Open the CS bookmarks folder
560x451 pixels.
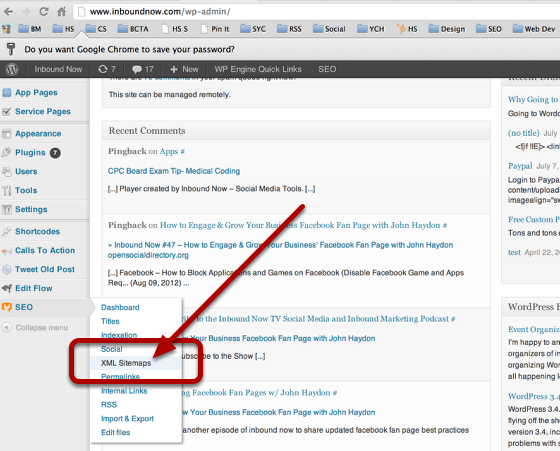tap(96, 29)
